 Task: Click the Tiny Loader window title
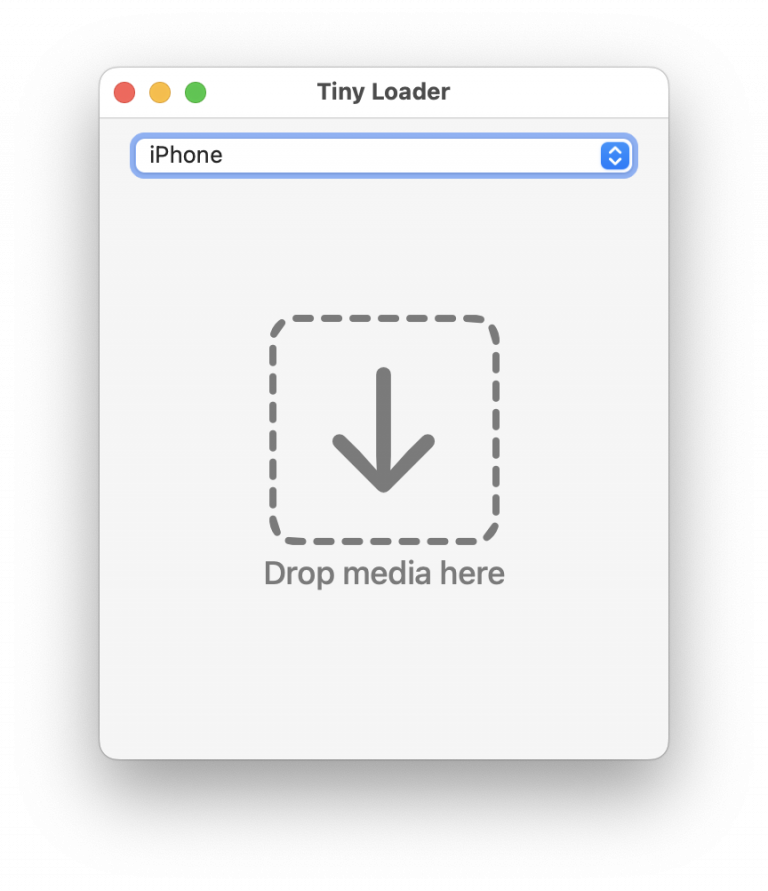click(383, 91)
